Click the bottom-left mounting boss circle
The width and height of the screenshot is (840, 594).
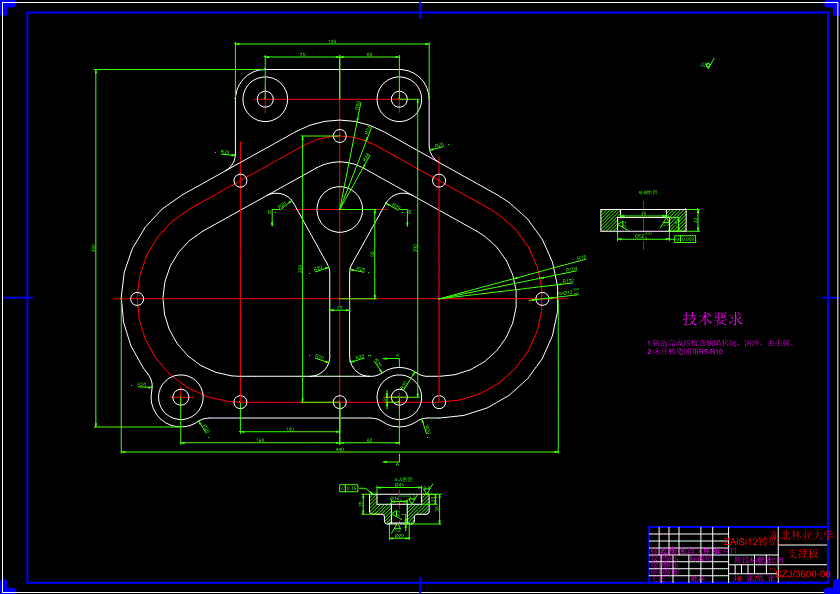[x=181, y=396]
